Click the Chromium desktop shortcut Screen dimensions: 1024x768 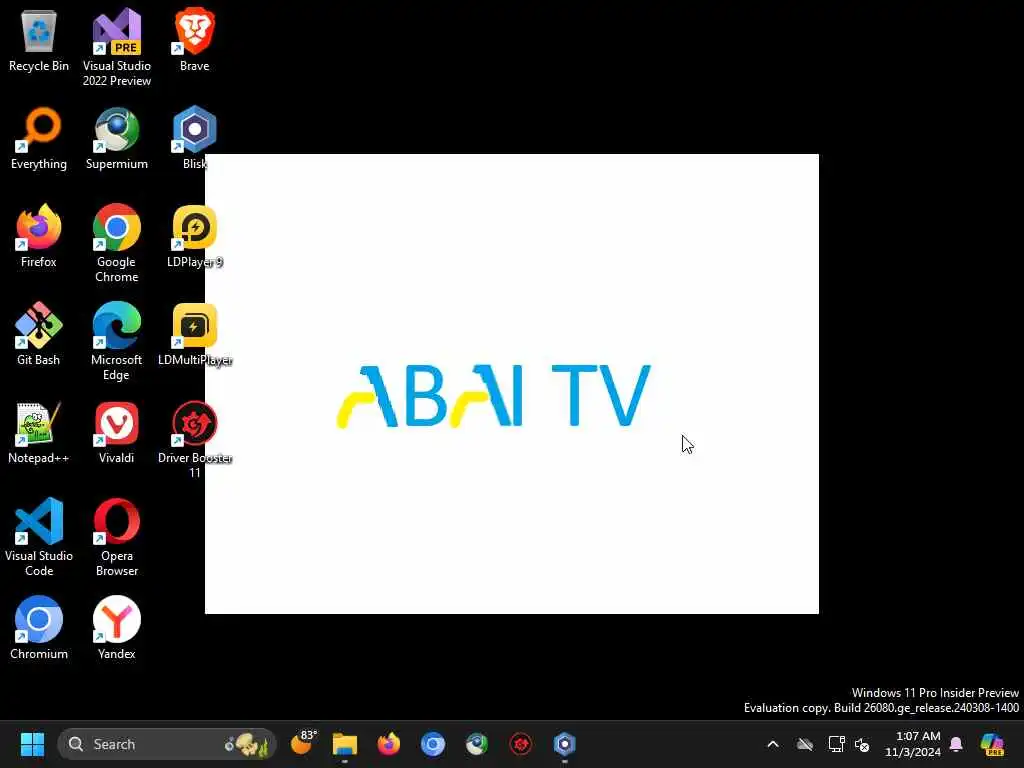coord(39,628)
